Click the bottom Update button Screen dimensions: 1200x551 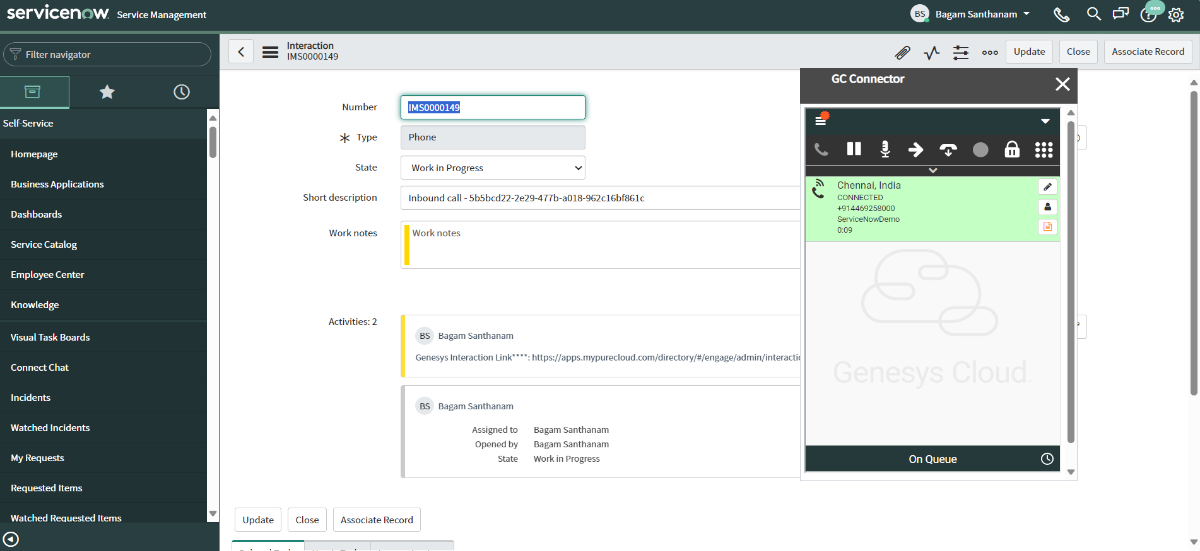[258, 520]
